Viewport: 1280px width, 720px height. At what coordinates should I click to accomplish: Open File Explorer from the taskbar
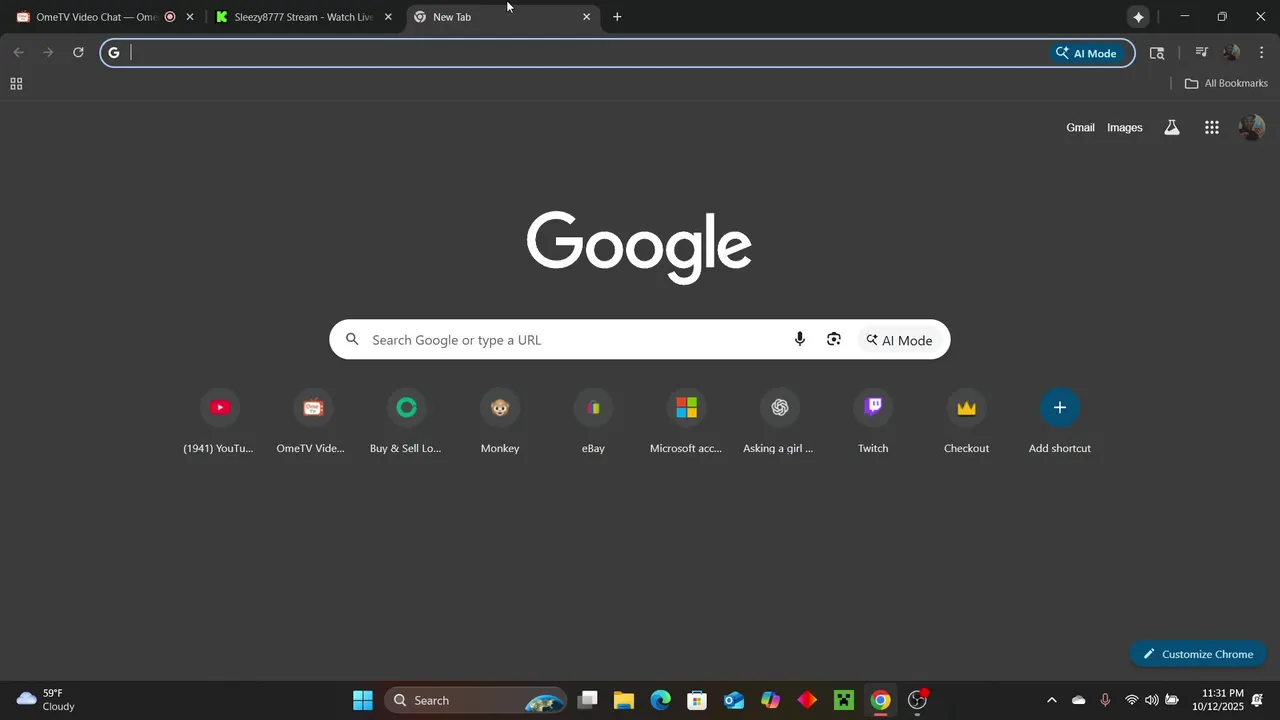point(624,700)
